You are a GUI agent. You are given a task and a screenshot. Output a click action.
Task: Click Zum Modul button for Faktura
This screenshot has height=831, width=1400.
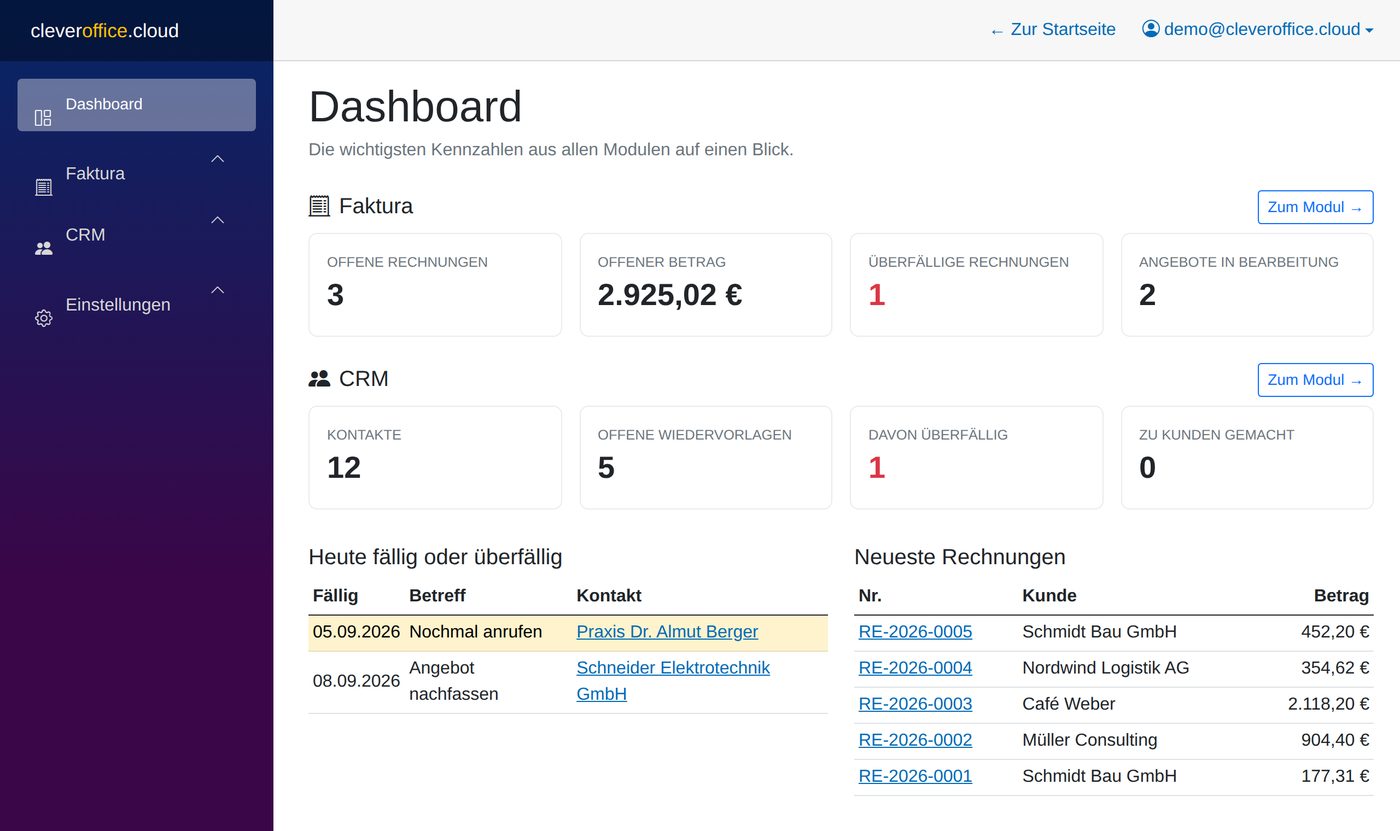1315,207
